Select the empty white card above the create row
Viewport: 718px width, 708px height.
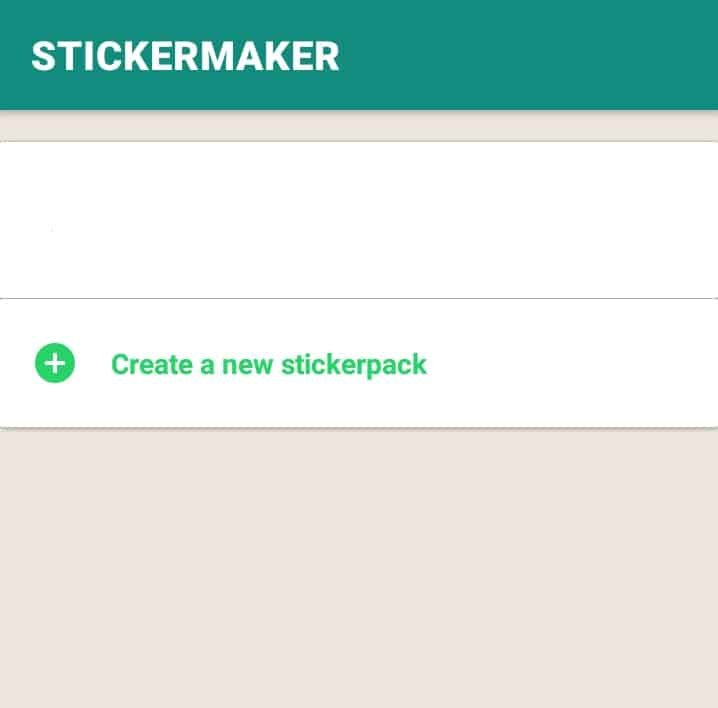[359, 220]
